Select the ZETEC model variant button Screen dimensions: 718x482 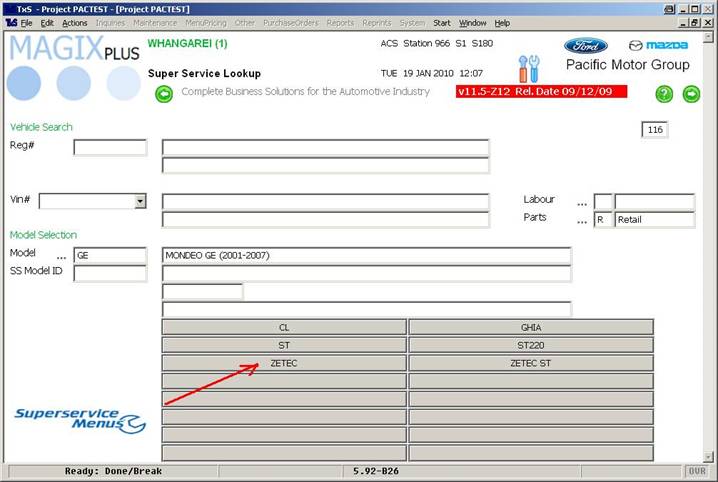click(284, 363)
